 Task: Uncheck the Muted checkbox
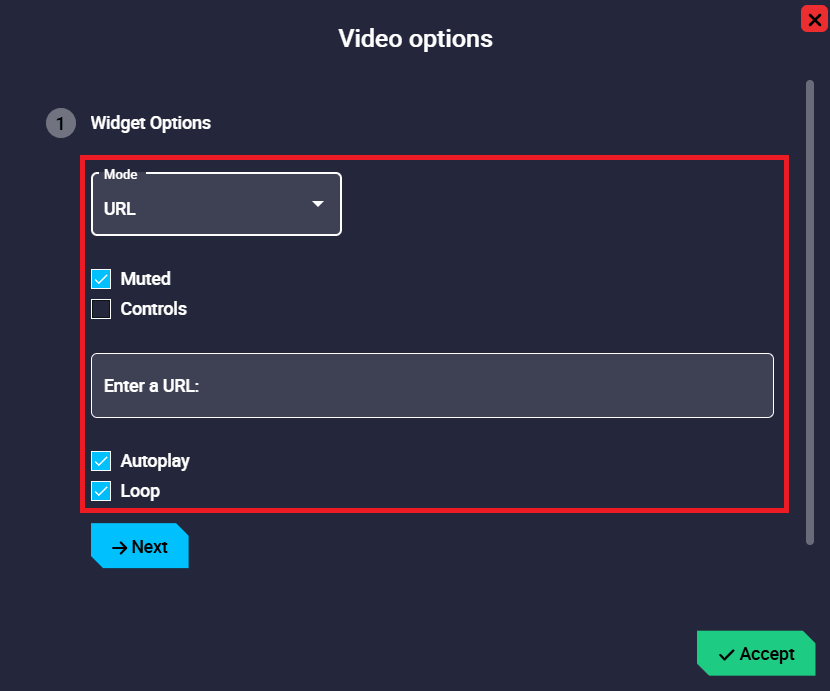click(101, 279)
